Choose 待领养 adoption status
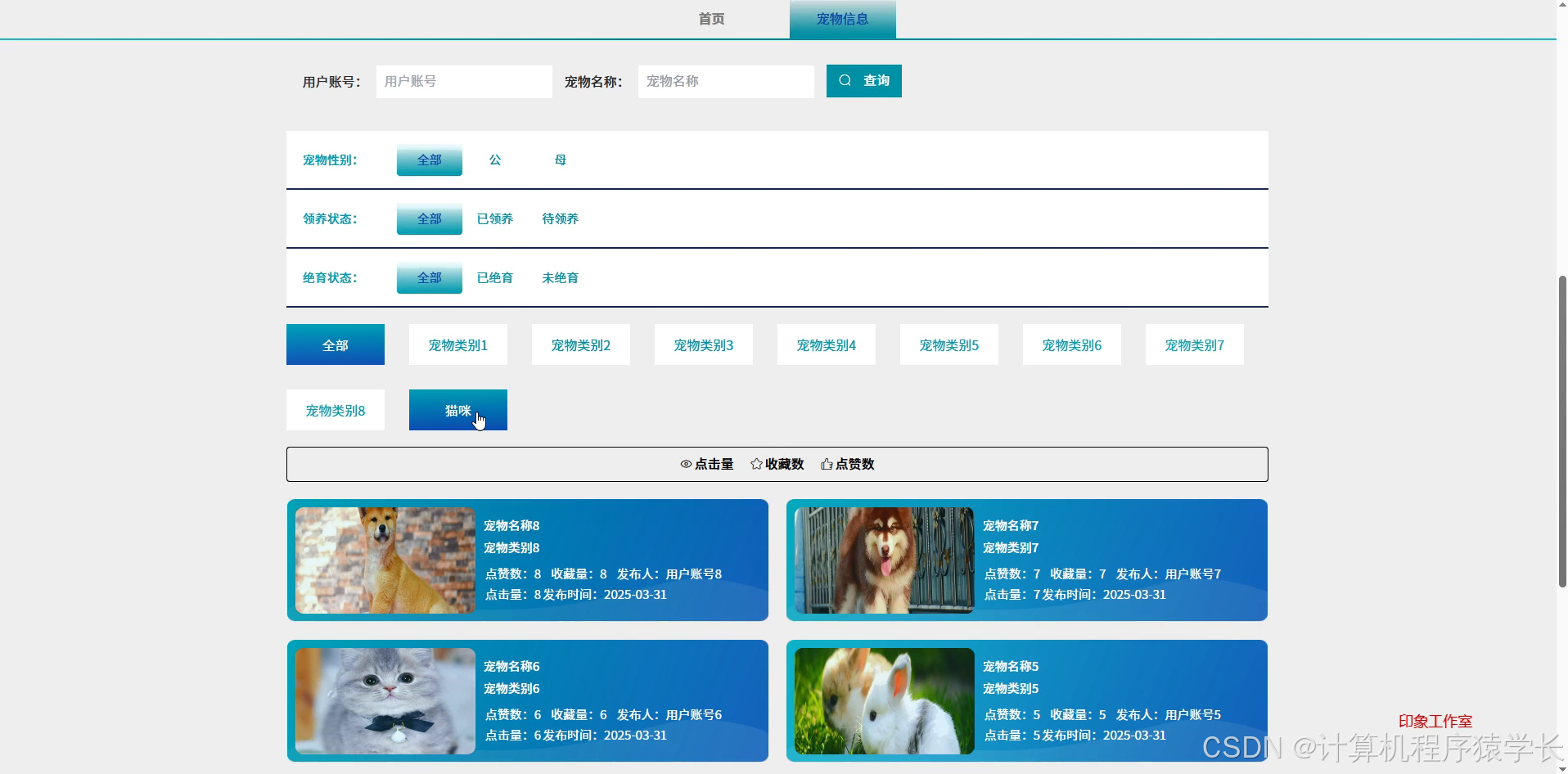Image resolution: width=1568 pixels, height=774 pixels. pyautogui.click(x=560, y=218)
